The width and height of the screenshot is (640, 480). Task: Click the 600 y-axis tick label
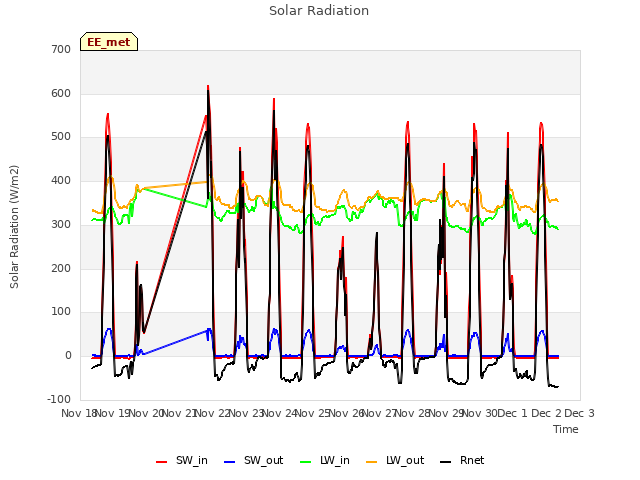(x=61, y=93)
